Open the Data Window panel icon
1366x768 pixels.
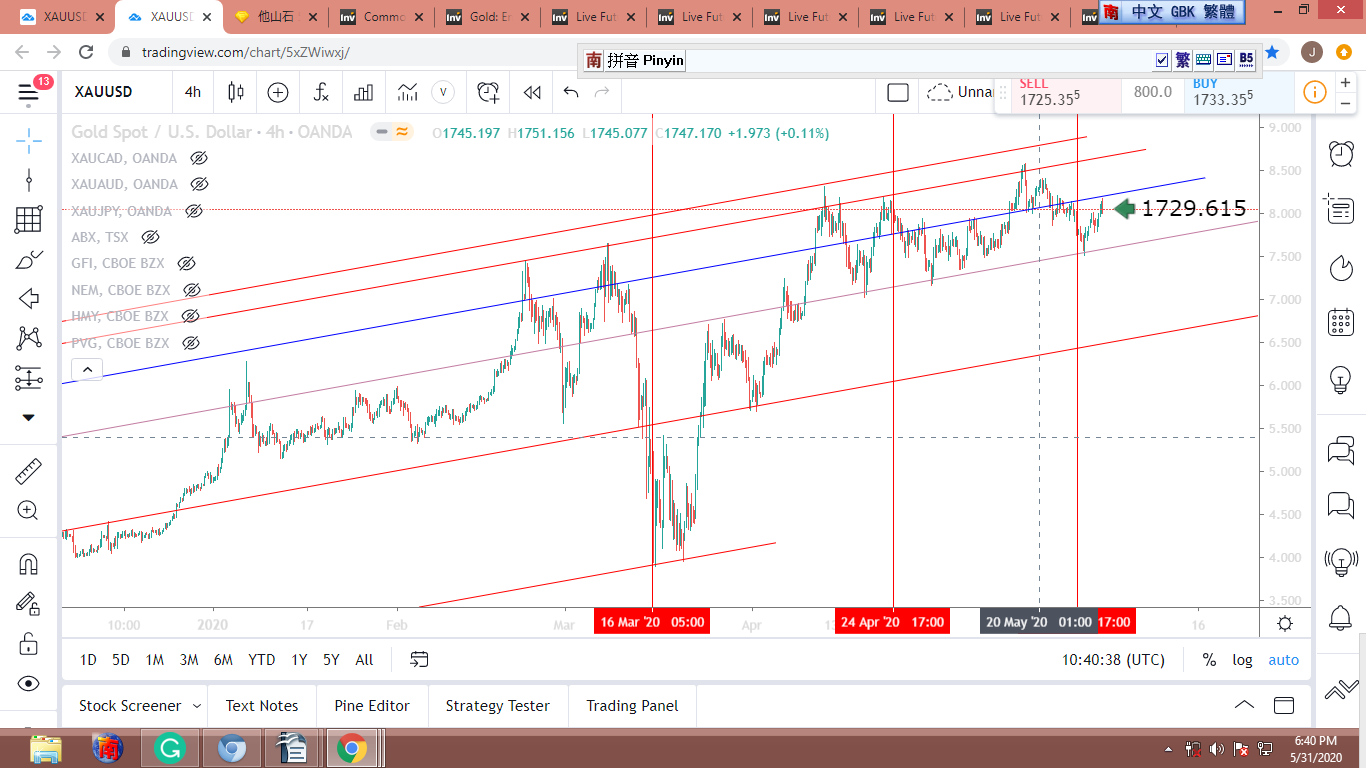pyautogui.click(x=1339, y=209)
